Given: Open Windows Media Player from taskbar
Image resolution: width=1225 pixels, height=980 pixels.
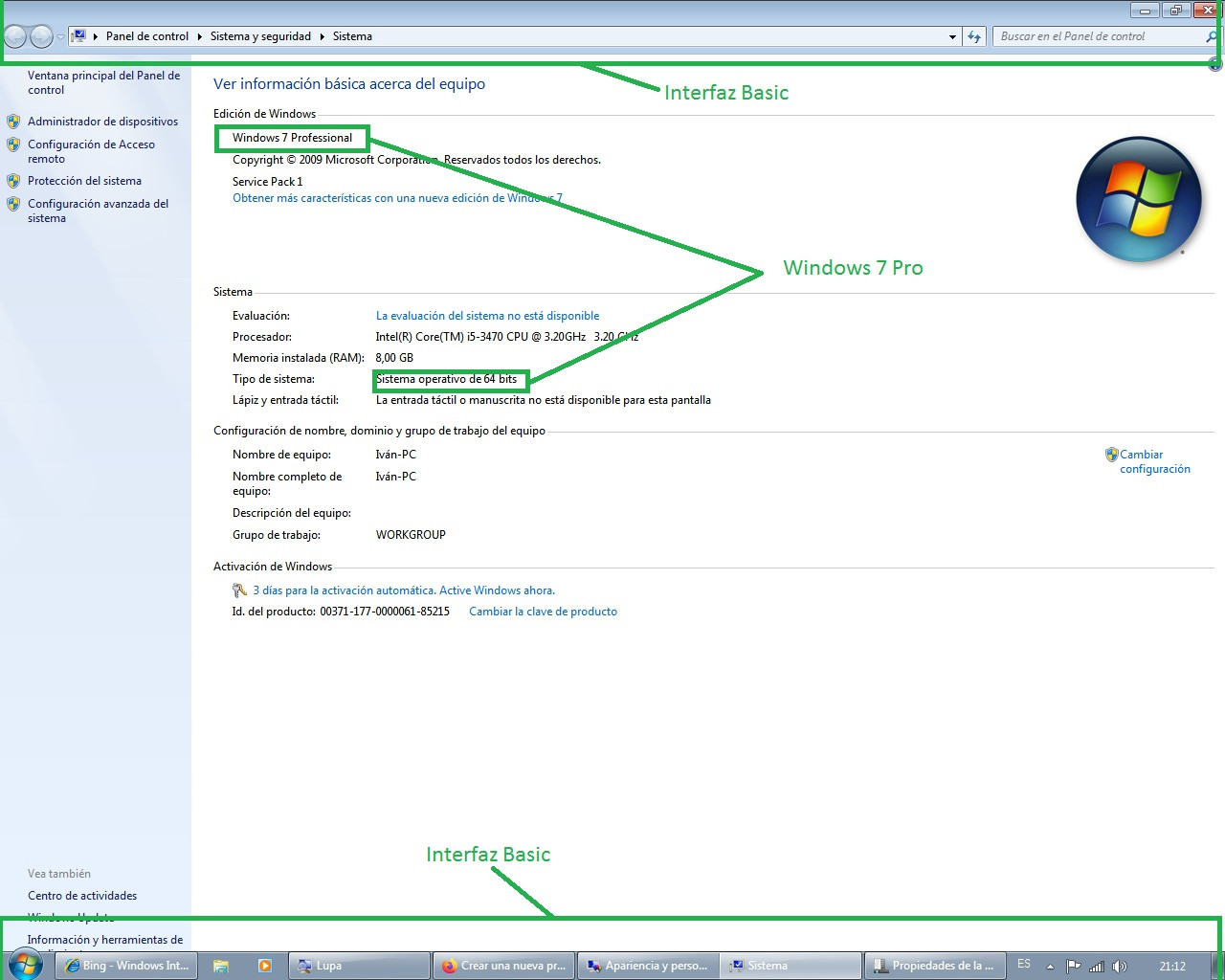Looking at the screenshot, I should [x=265, y=966].
